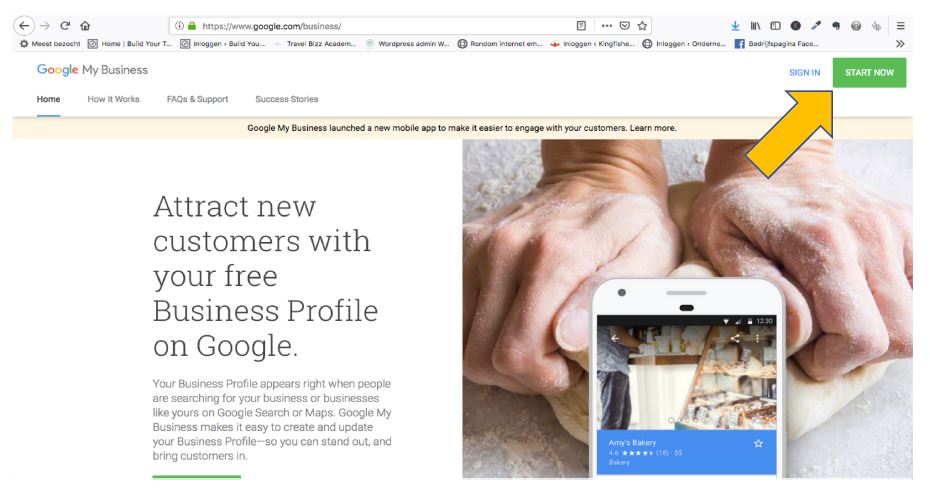Image resolution: width=930 pixels, height=493 pixels.
Task: Open the Firefox library icon
Action: point(755,26)
